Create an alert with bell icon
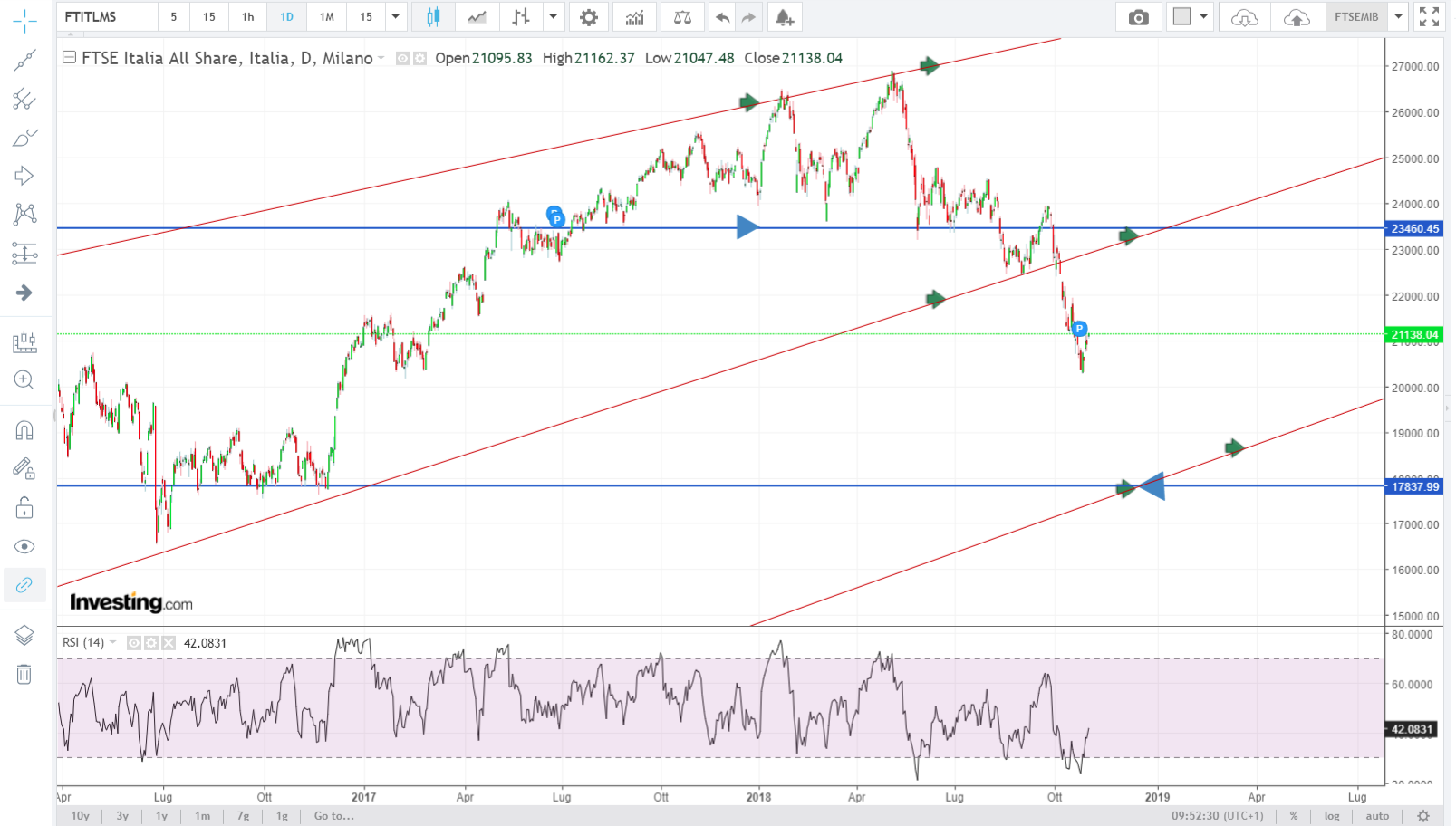Image resolution: width=1456 pixels, height=826 pixels. point(785,17)
